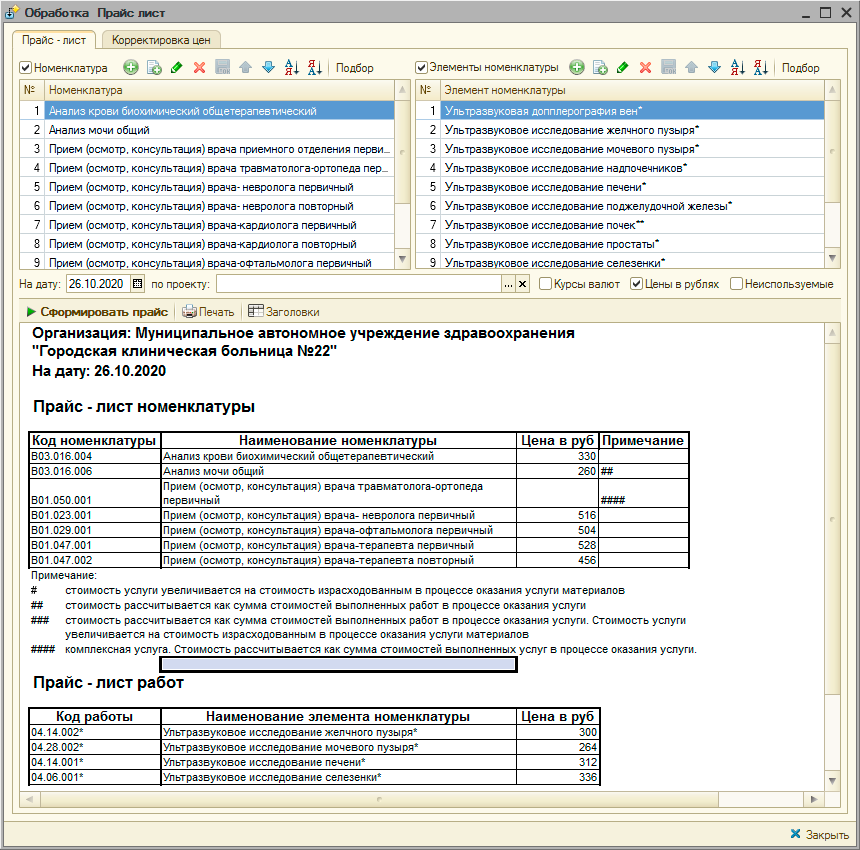Delete selected Элементы номенклатуры row
This screenshot has width=860, height=850.
[645, 68]
